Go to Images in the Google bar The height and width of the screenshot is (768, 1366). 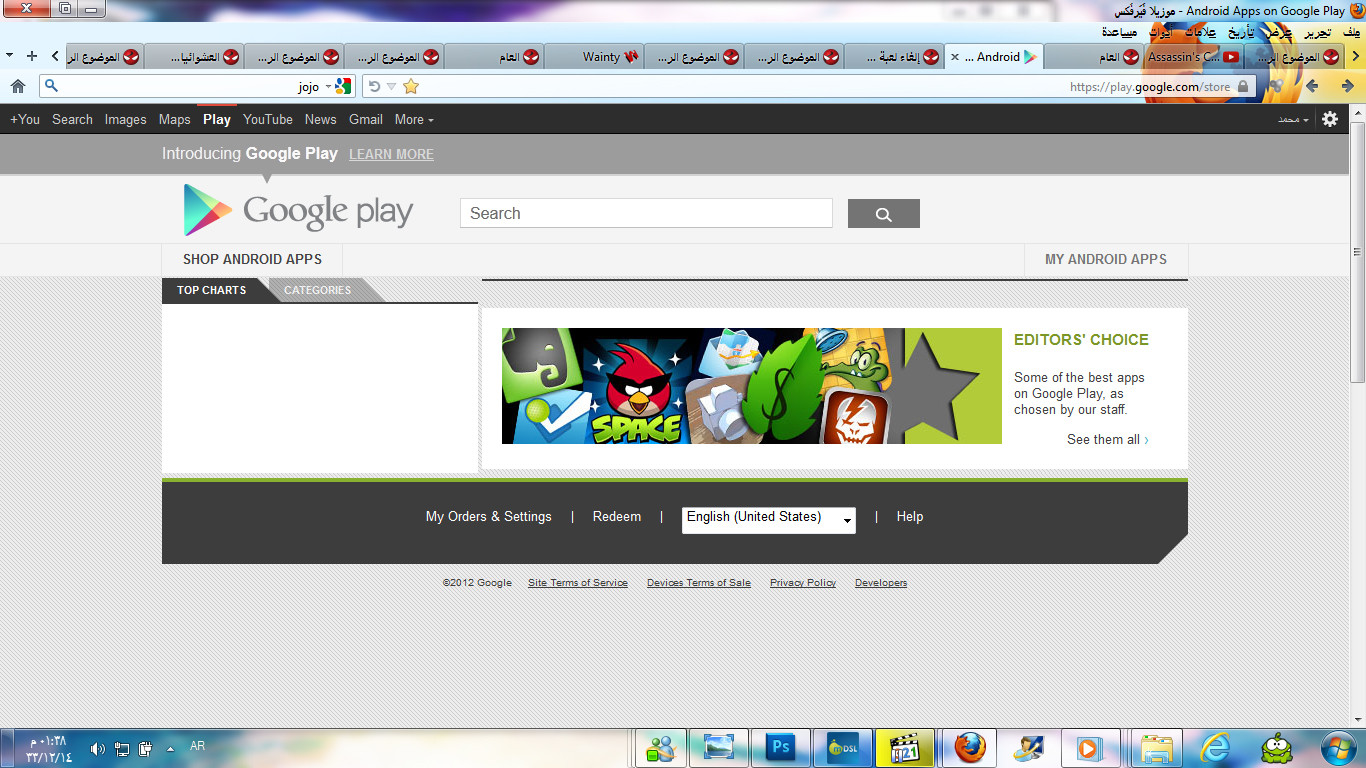pyautogui.click(x=126, y=119)
